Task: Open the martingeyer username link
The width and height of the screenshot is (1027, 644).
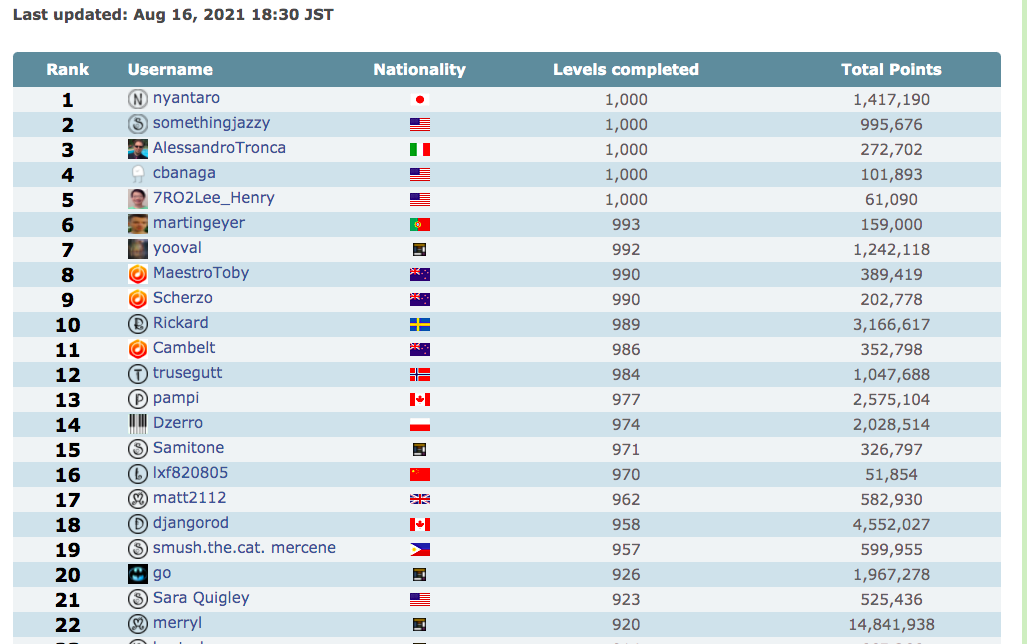Action: point(198,223)
